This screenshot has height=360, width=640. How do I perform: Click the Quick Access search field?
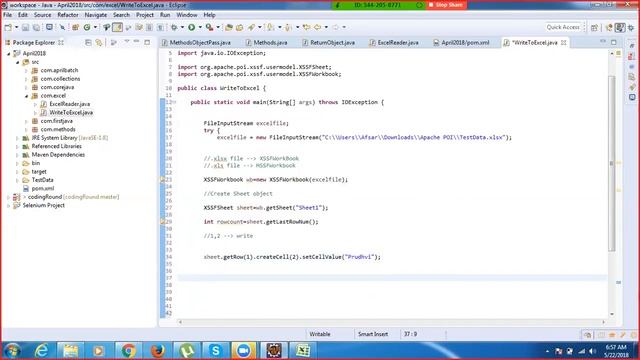(564, 27)
